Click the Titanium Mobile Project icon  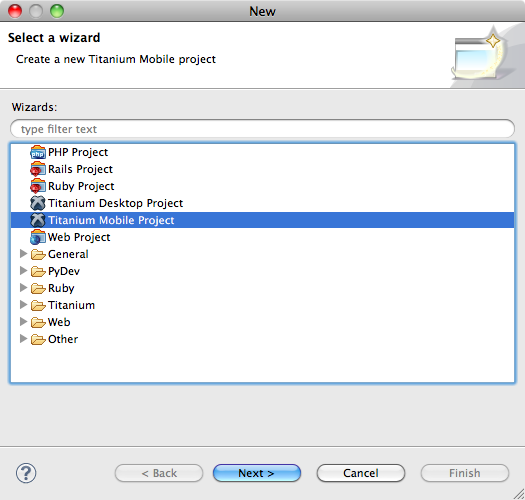(x=38, y=220)
